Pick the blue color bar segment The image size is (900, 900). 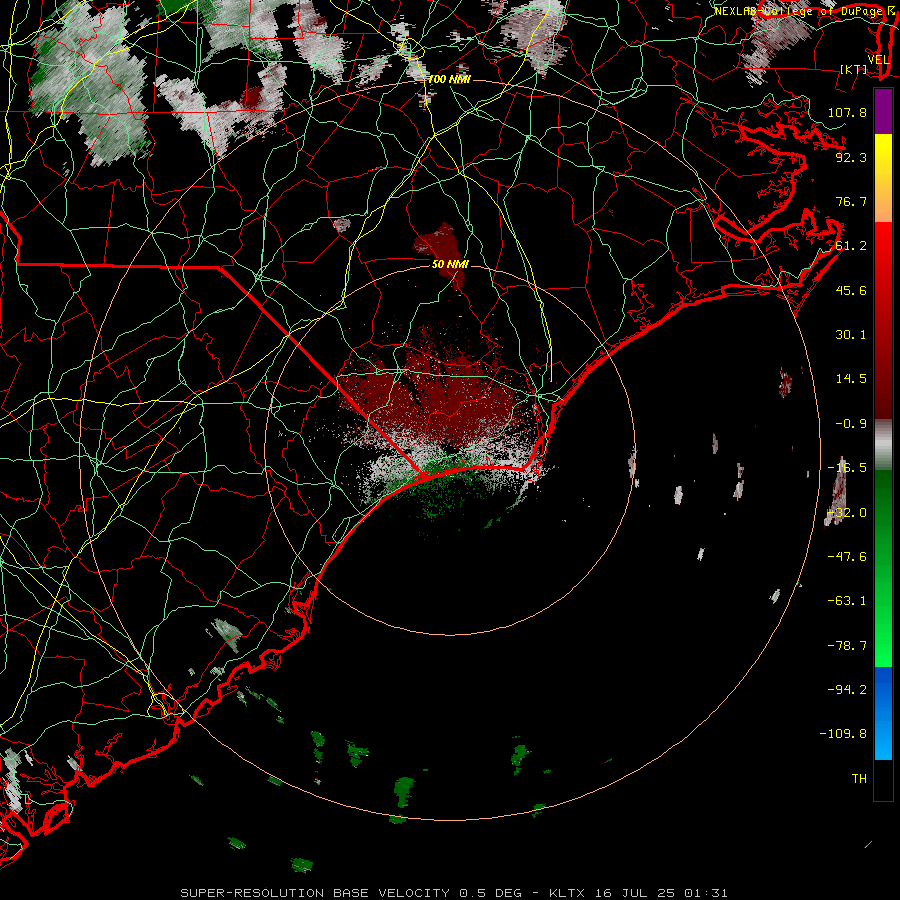pyautogui.click(x=883, y=713)
